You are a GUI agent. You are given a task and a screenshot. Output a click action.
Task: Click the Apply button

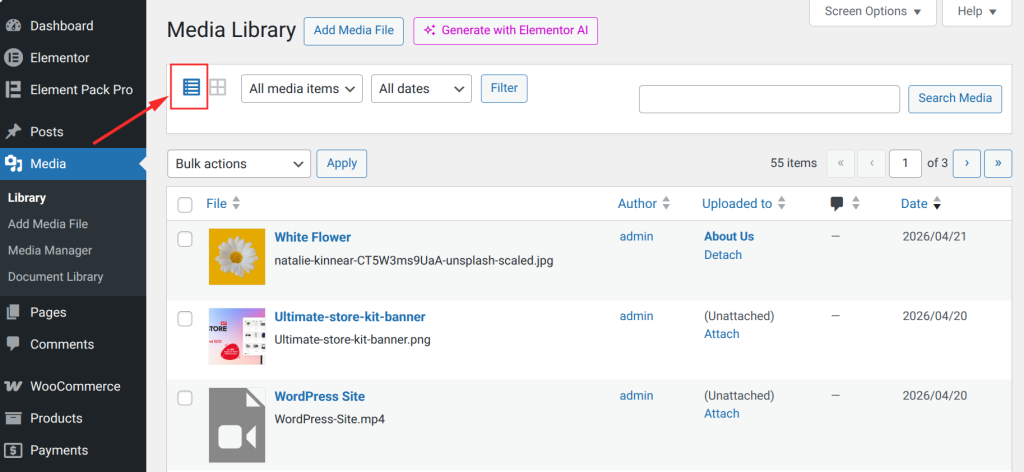[342, 163]
